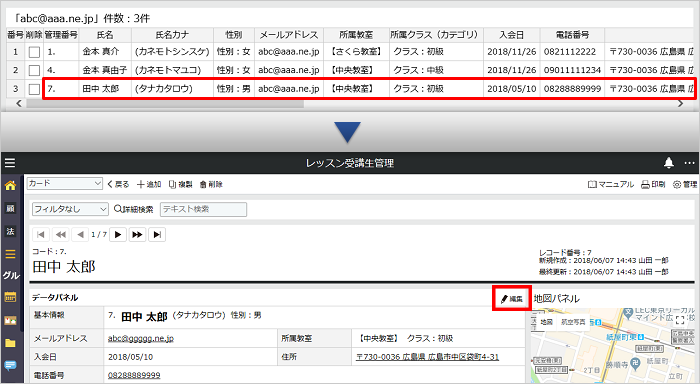Screen dimensions: 700x384
Task: Select the 金本 真介 name cell
Action: 105,52
